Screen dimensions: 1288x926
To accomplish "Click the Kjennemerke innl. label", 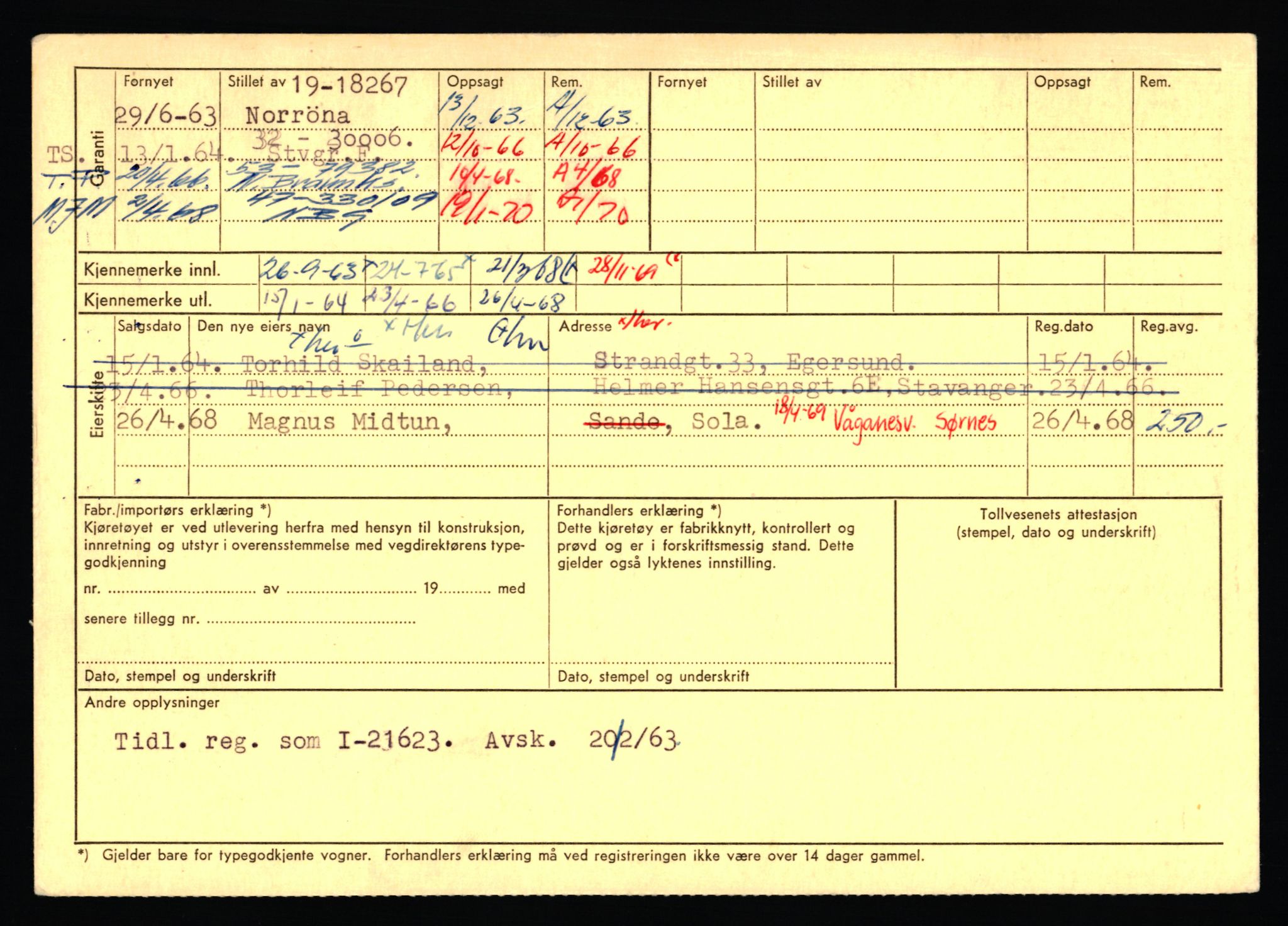I will pos(152,271).
